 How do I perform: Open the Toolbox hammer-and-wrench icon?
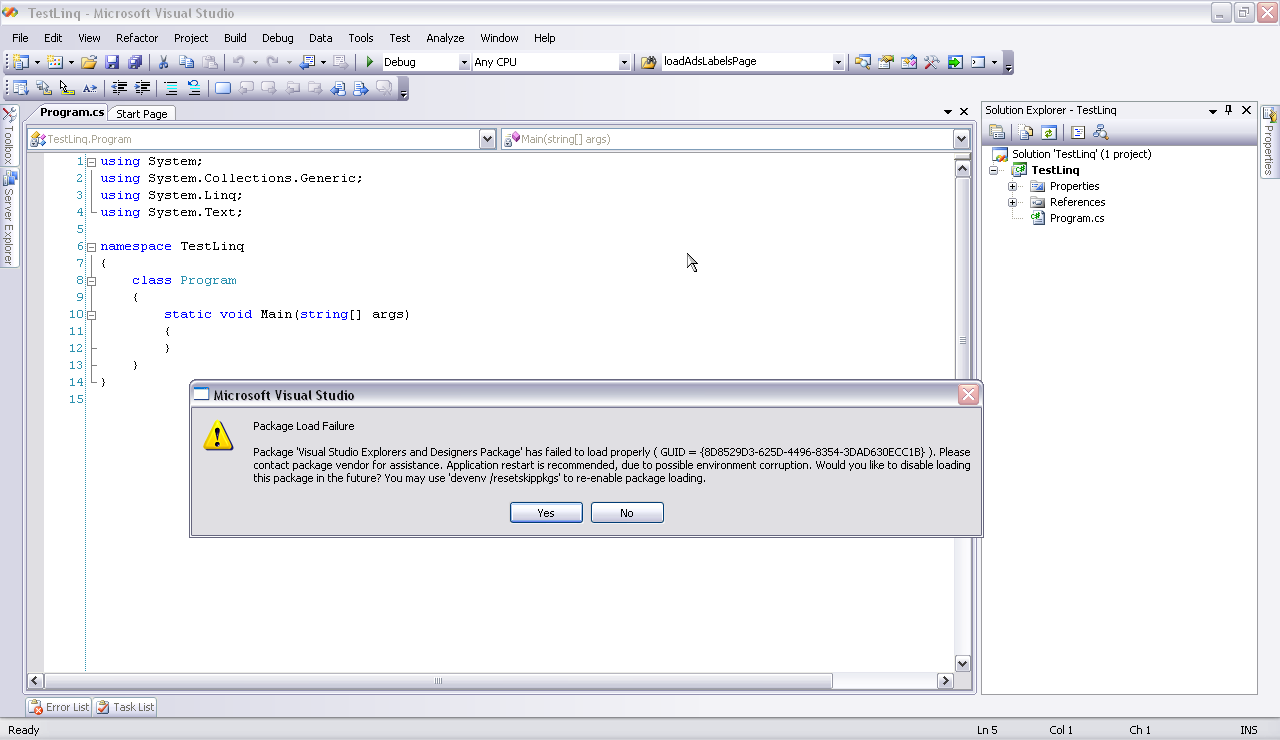coord(932,62)
